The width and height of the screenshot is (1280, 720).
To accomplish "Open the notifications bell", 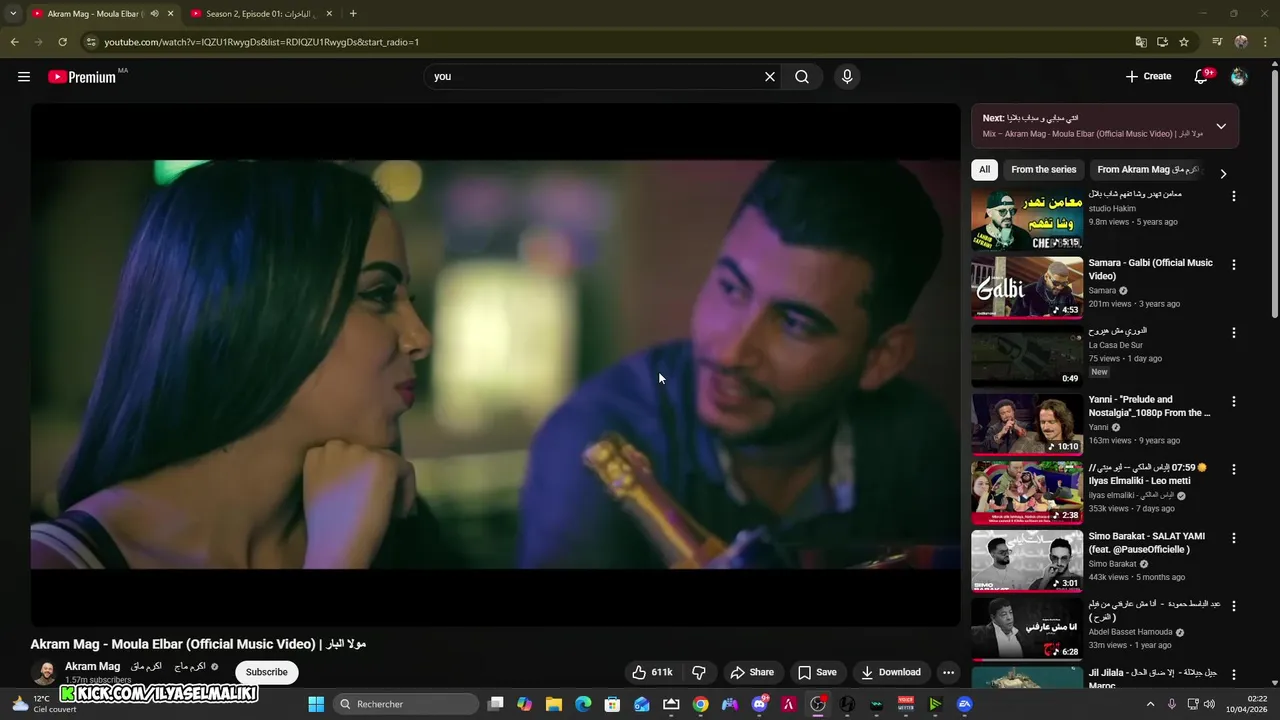I will tap(1202, 77).
